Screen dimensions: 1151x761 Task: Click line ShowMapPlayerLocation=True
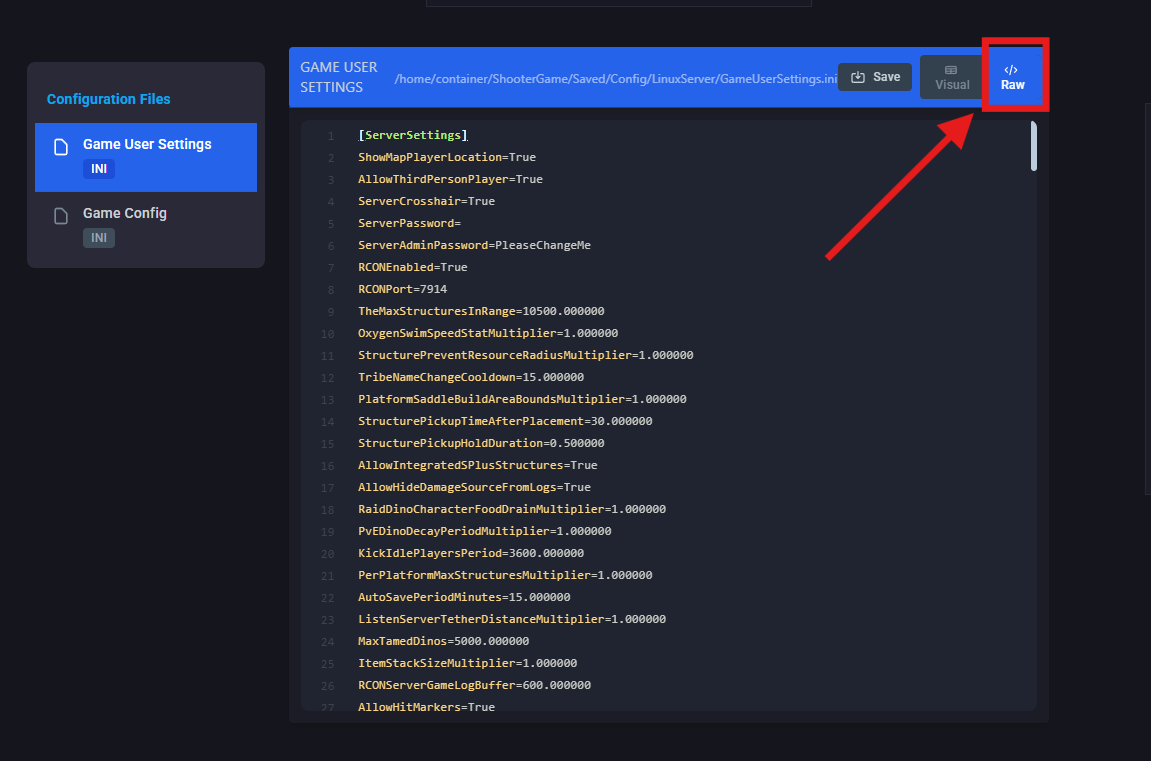pos(447,157)
